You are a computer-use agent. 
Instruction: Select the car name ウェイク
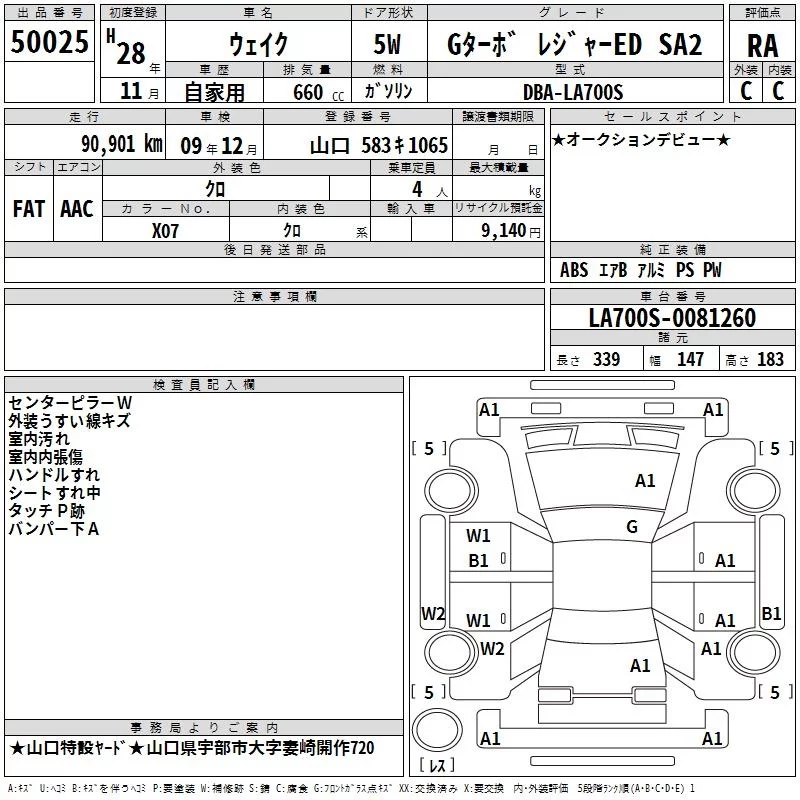258,44
